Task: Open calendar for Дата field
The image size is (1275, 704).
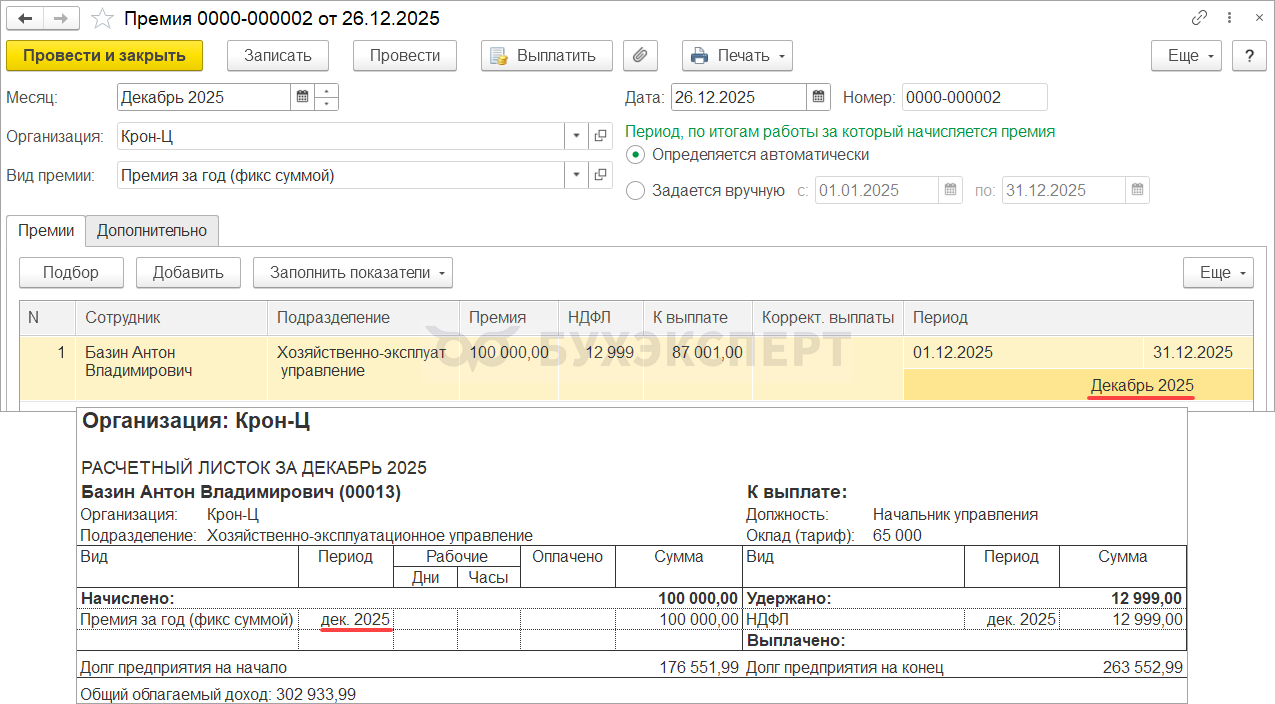Action: coord(819,97)
